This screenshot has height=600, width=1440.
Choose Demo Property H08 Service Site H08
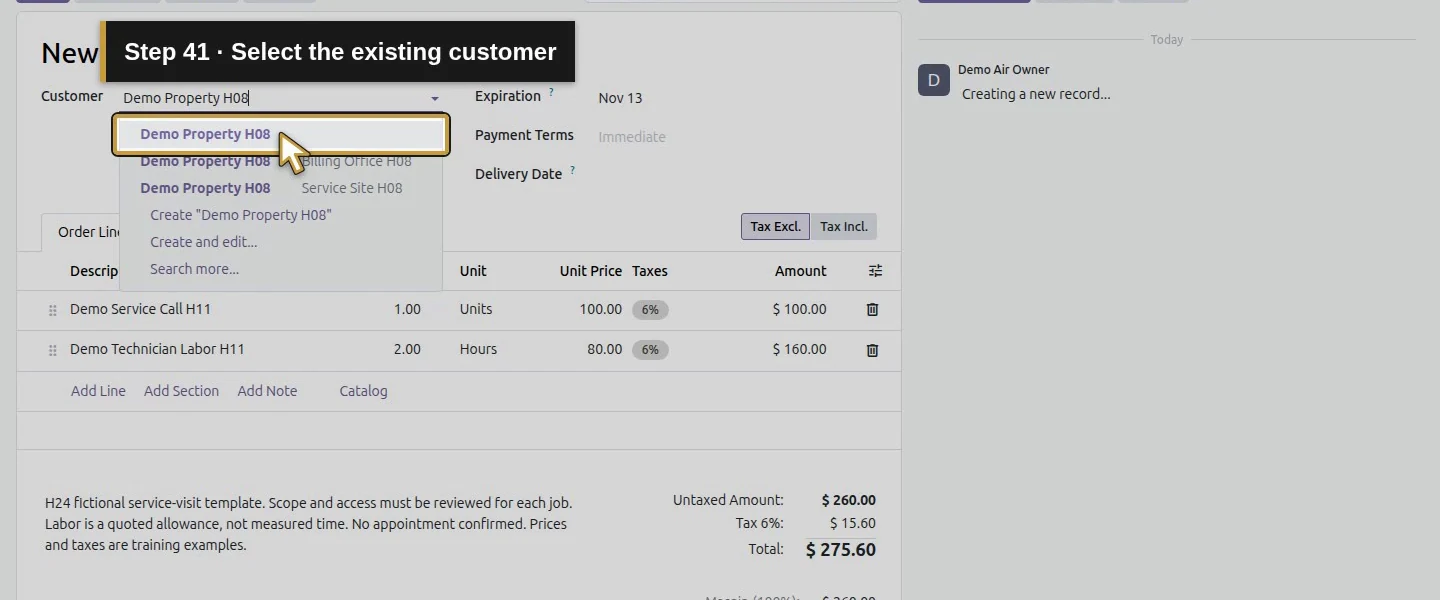(x=280, y=188)
